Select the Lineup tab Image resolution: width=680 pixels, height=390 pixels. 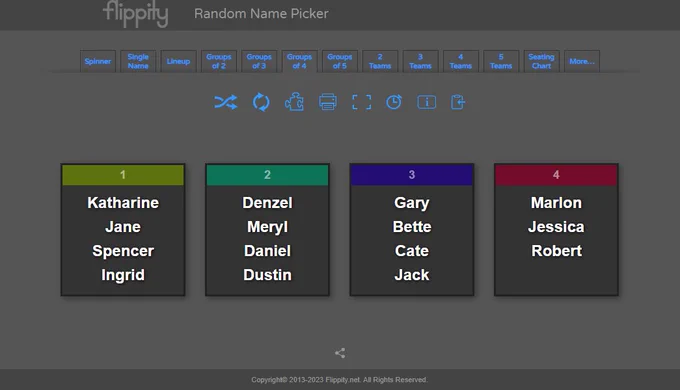pyautogui.click(x=178, y=61)
